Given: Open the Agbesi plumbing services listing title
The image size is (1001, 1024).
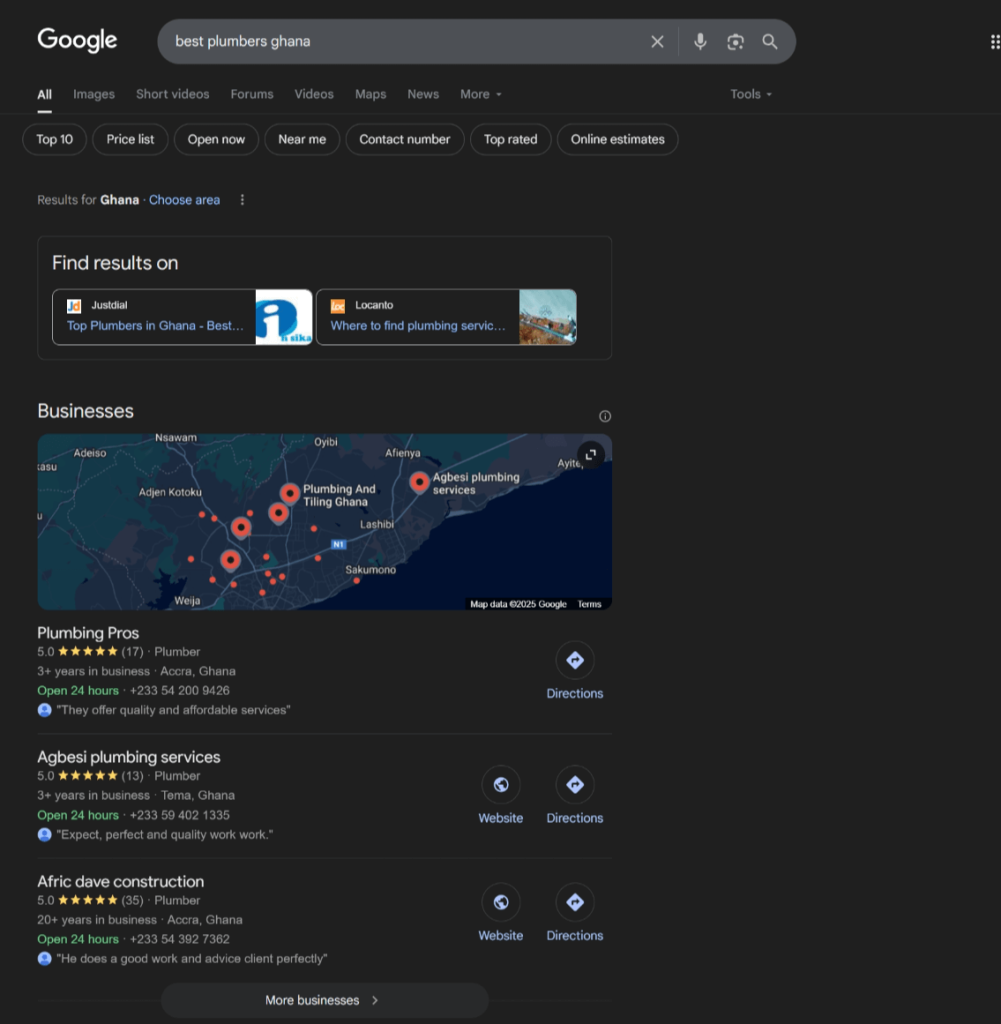Looking at the screenshot, I should point(129,757).
